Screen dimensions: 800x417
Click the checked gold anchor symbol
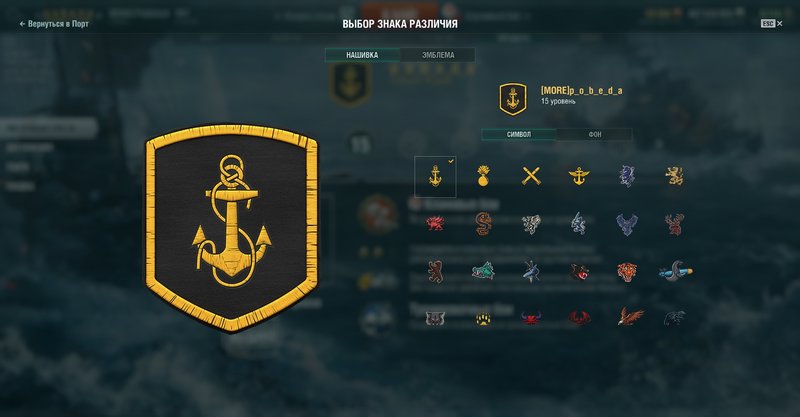point(435,177)
